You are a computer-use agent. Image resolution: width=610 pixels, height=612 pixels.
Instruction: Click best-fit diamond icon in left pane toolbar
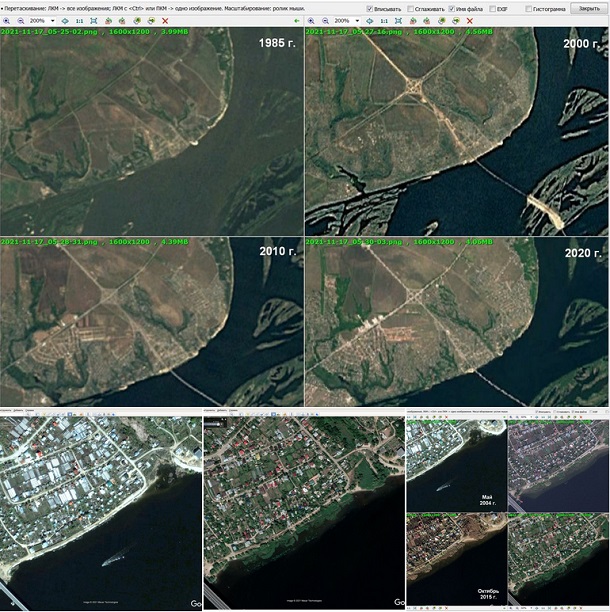point(65,21)
